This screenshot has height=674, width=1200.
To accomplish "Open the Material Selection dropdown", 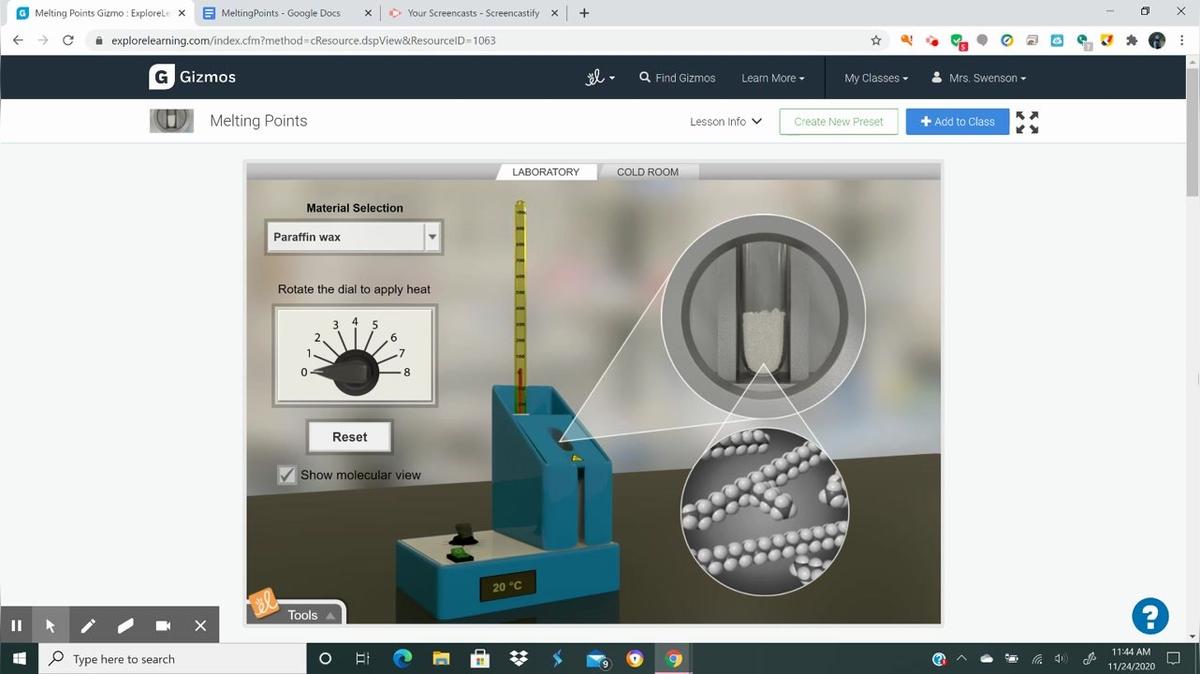I will [x=353, y=237].
